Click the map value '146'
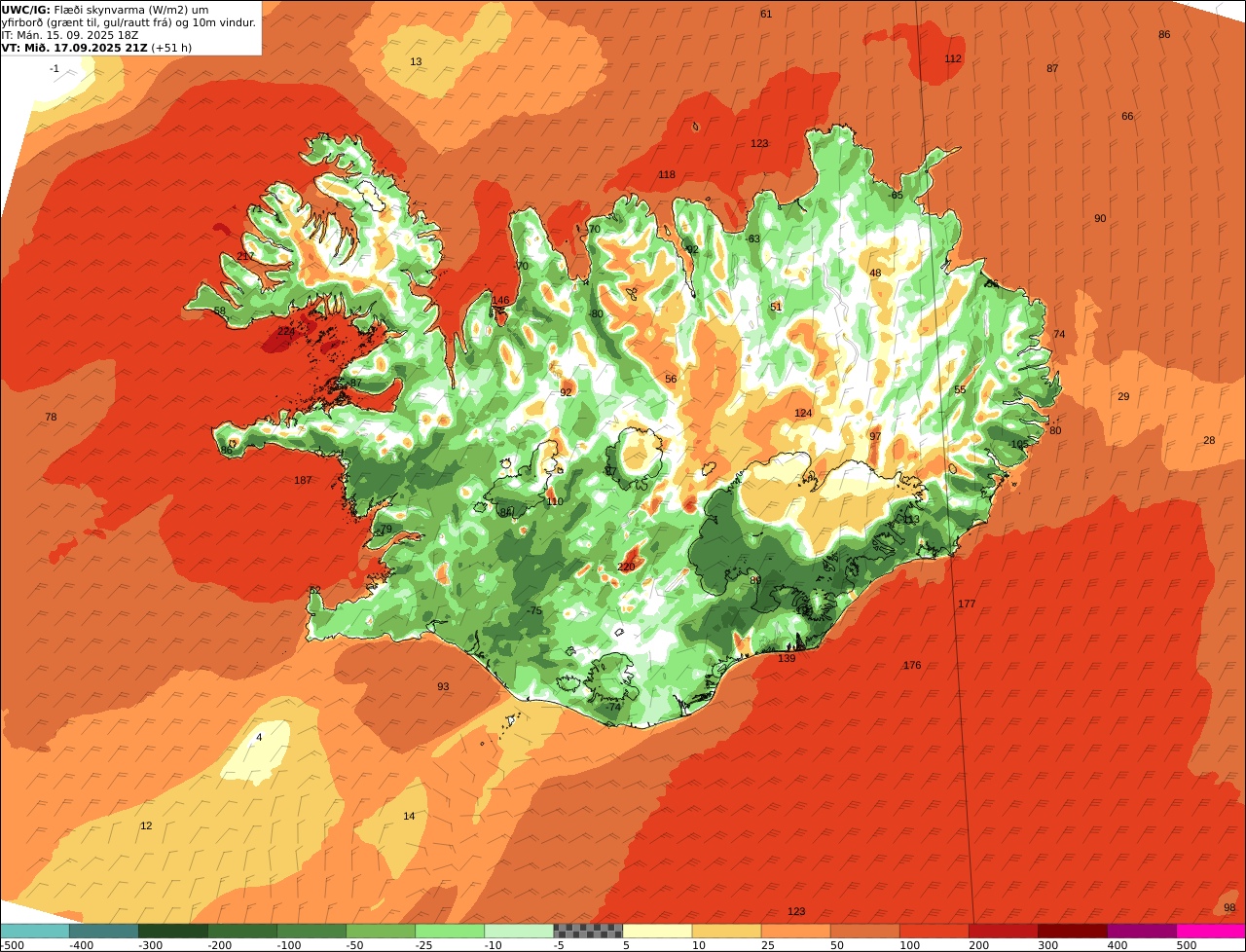The height and width of the screenshot is (952, 1246). click(501, 300)
